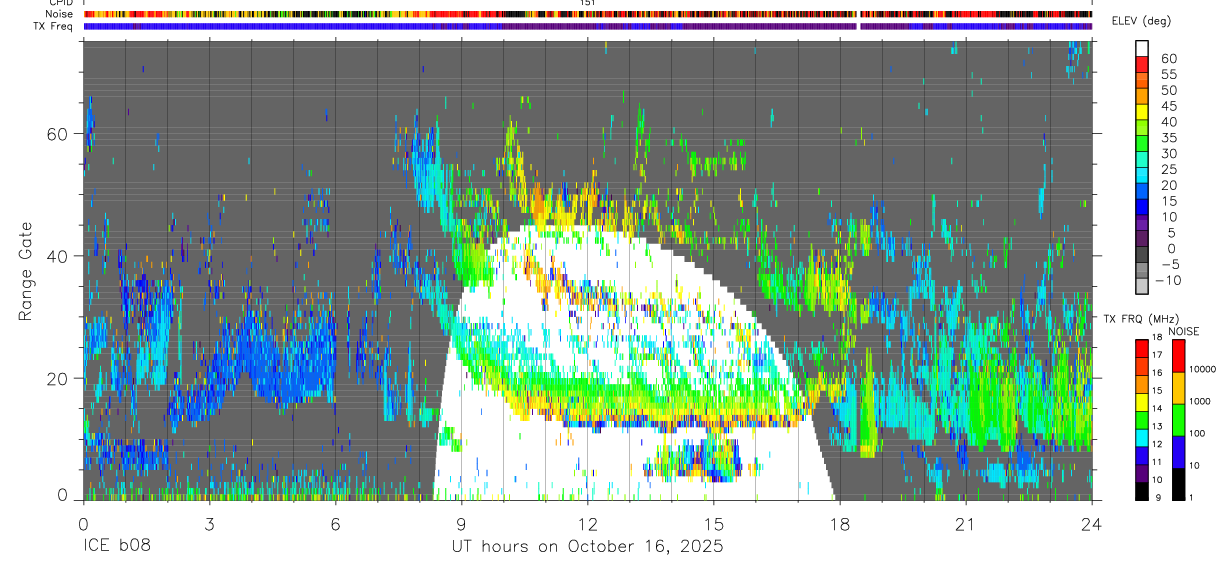
Task: Click y-axis tick label '20'
Action: pos(58,378)
